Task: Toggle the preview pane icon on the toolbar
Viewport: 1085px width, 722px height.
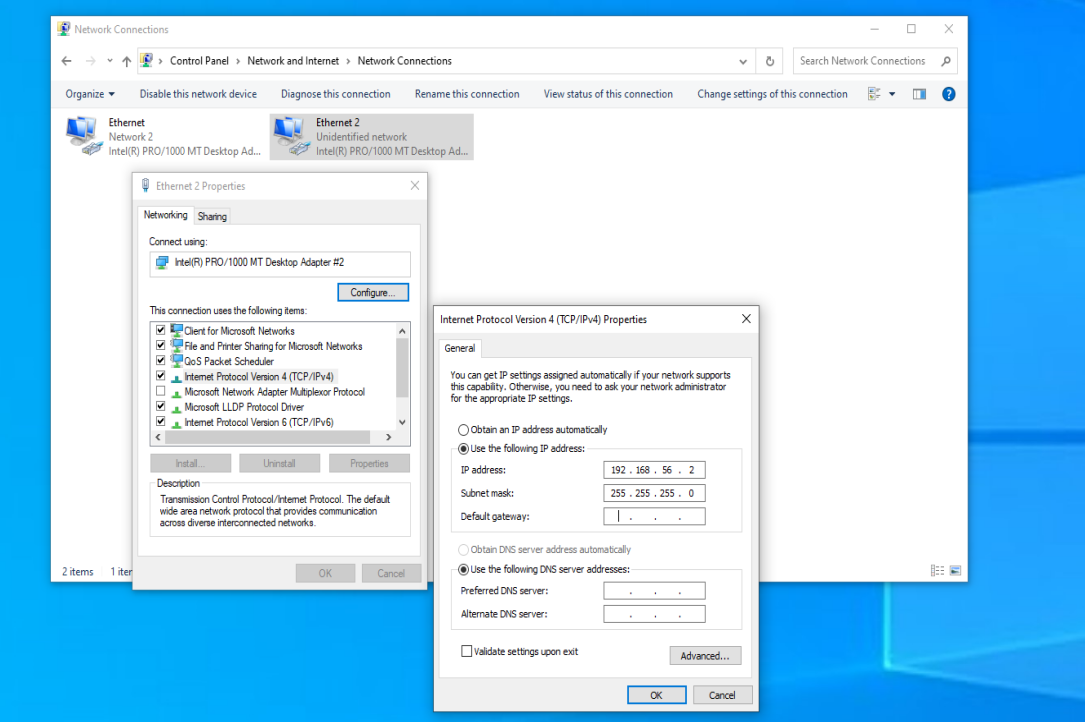Action: tap(918, 93)
